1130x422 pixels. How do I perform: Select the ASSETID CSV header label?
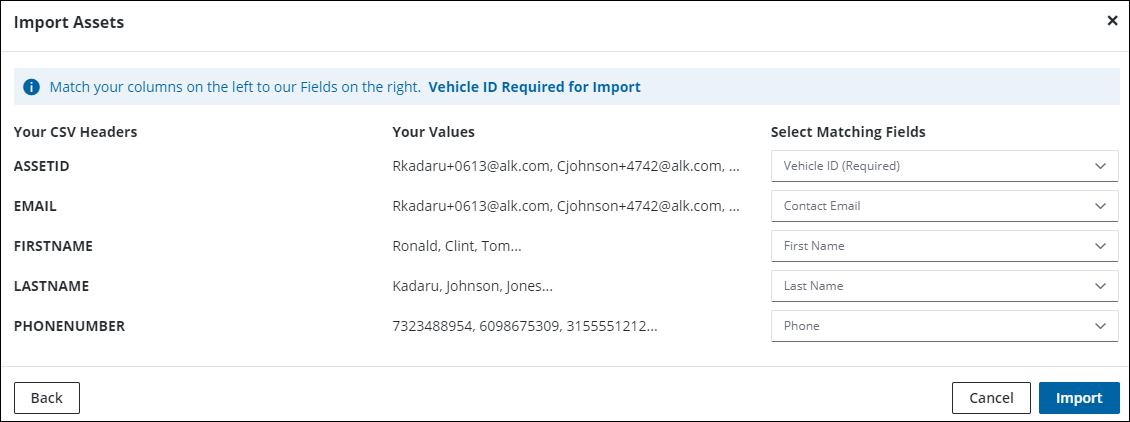click(x=41, y=166)
